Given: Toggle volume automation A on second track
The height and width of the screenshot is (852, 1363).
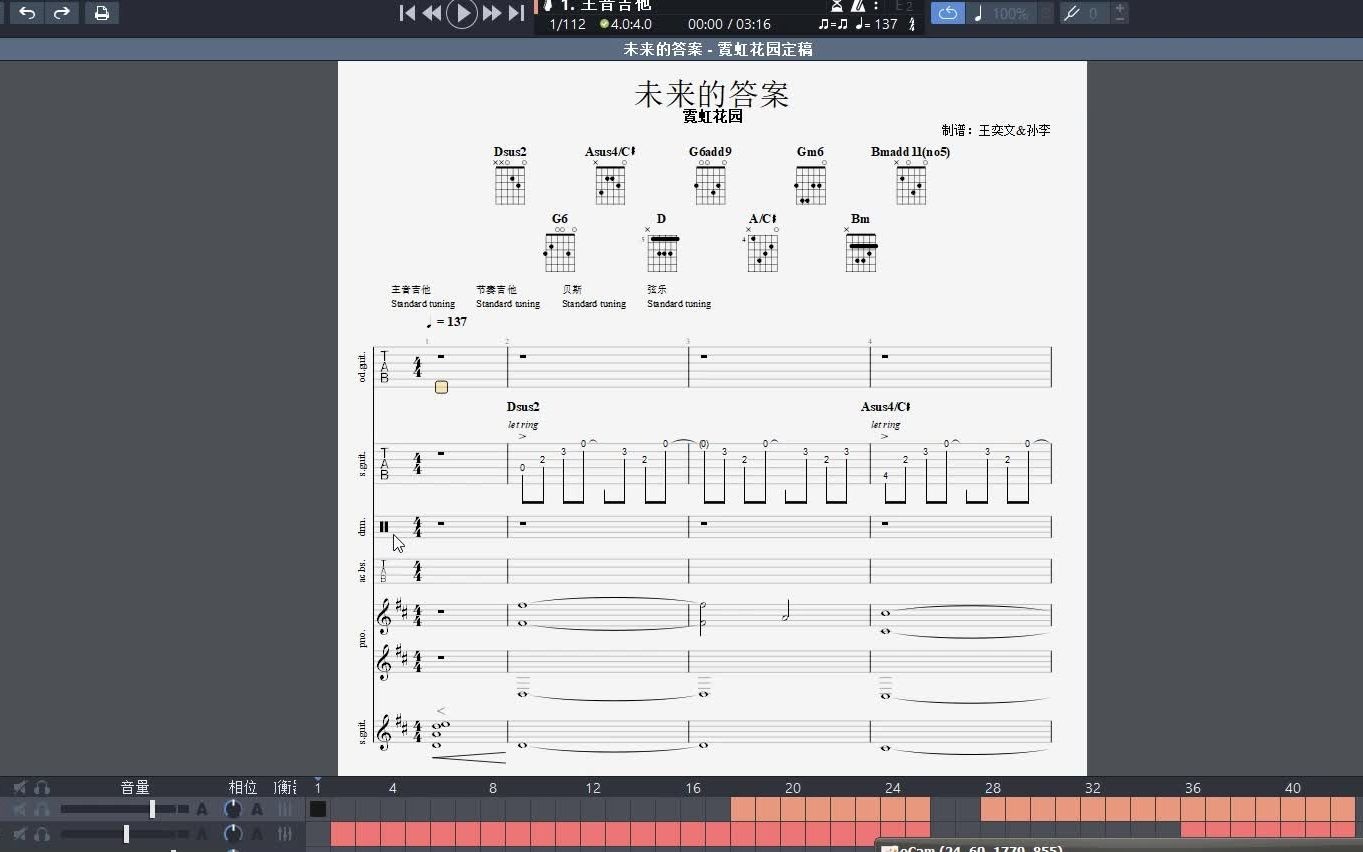Looking at the screenshot, I should tap(202, 833).
